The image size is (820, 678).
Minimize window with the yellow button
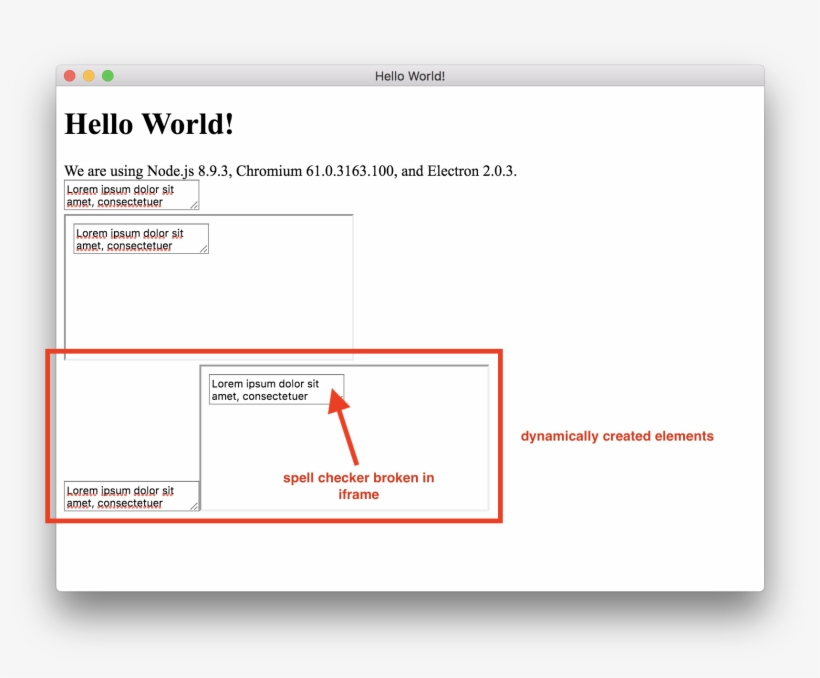(x=89, y=76)
